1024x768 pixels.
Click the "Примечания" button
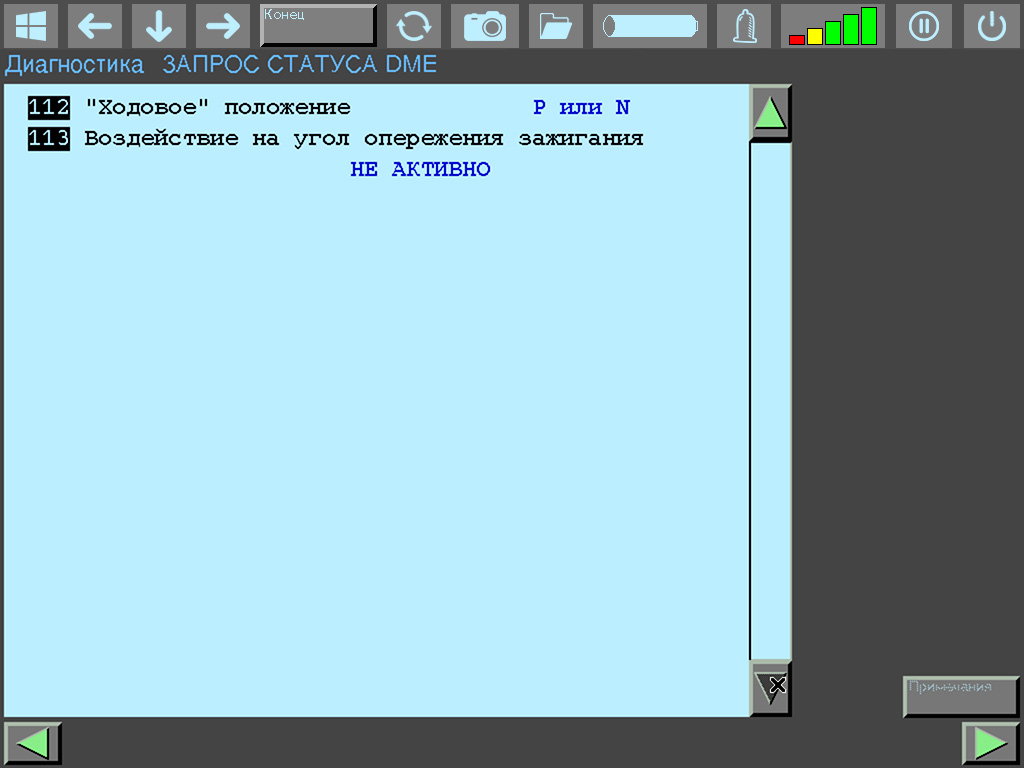960,696
